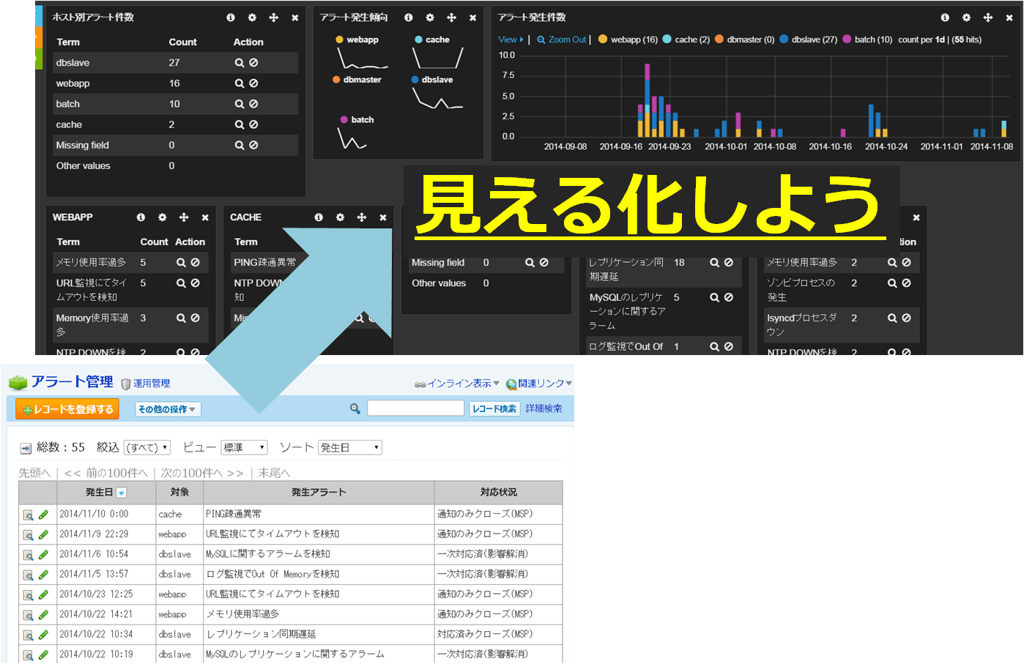The width and height of the screenshot is (1024, 664).
Task: Click the magnifier action icon on dbslave row
Action: tap(240, 62)
